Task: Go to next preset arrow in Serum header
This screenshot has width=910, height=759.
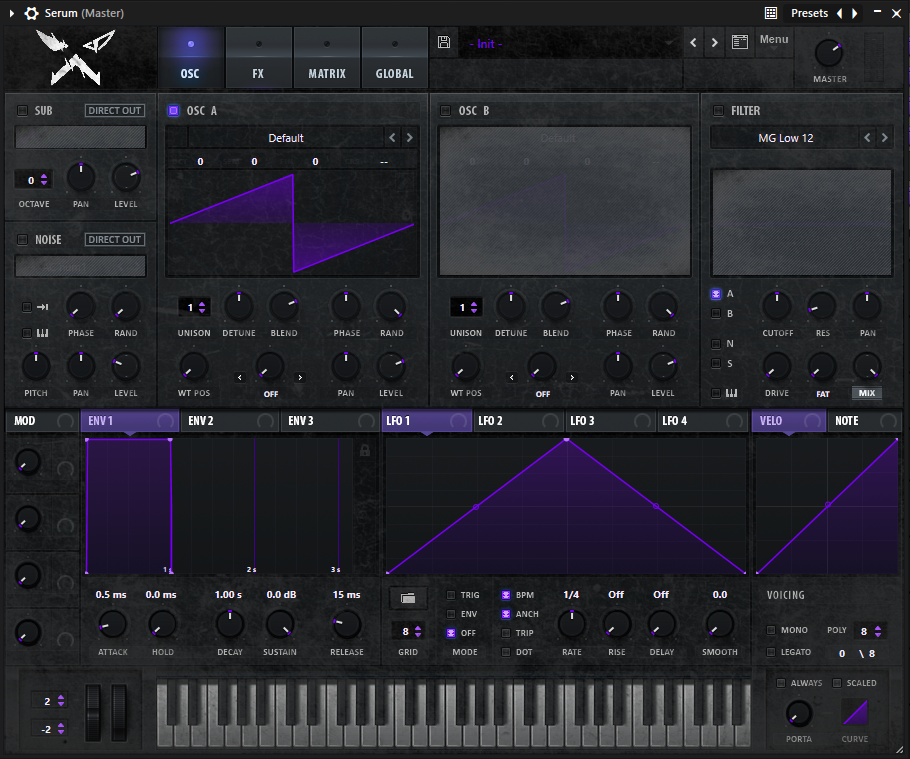Action: pos(714,42)
